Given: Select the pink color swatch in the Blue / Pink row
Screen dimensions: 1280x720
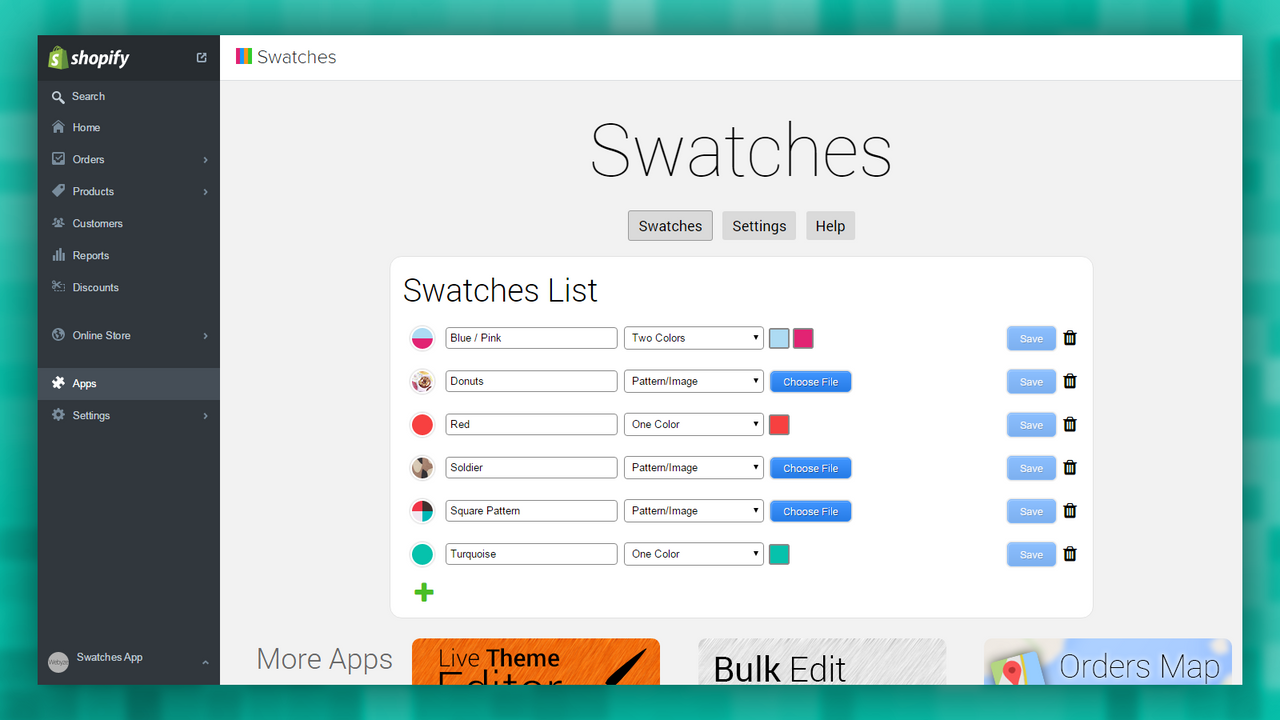Looking at the screenshot, I should click(x=802, y=338).
